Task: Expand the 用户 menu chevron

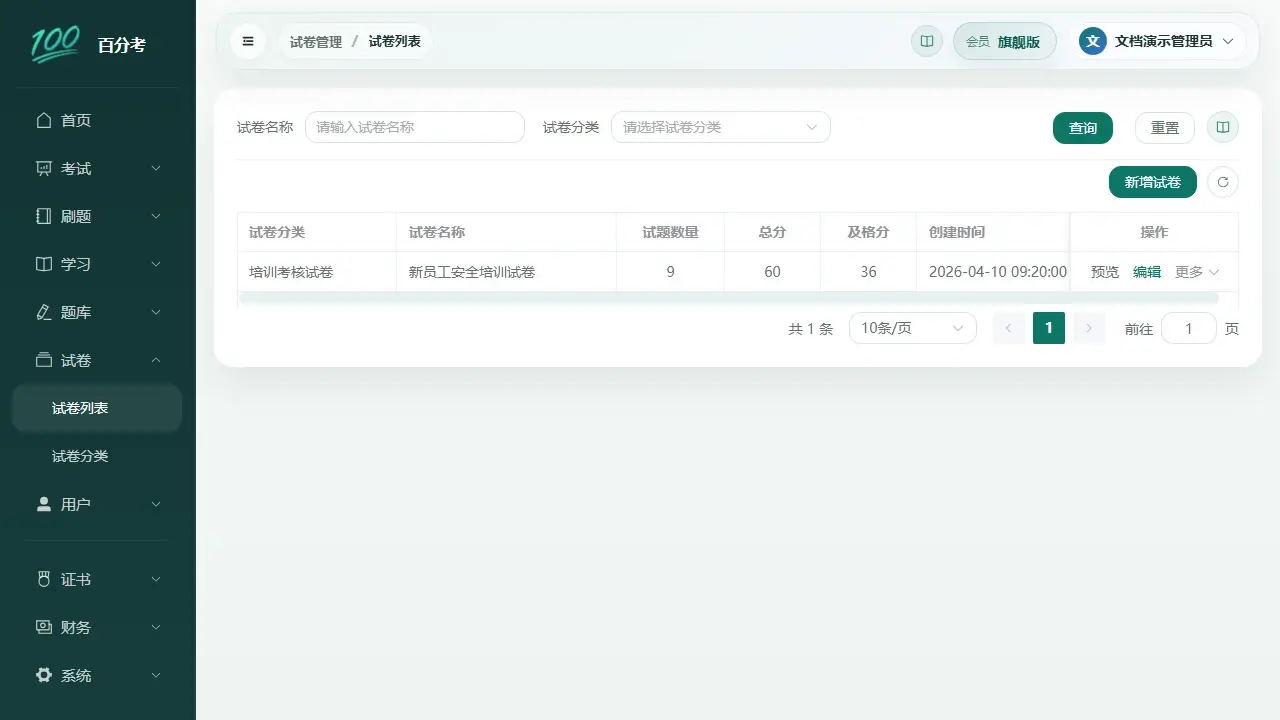Action: (156, 504)
